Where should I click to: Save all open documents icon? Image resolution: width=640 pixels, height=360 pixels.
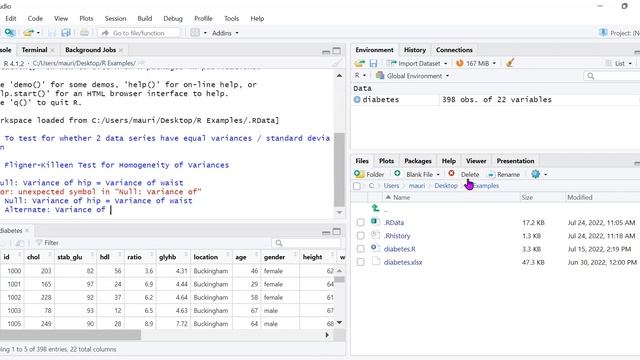click(x=66, y=33)
